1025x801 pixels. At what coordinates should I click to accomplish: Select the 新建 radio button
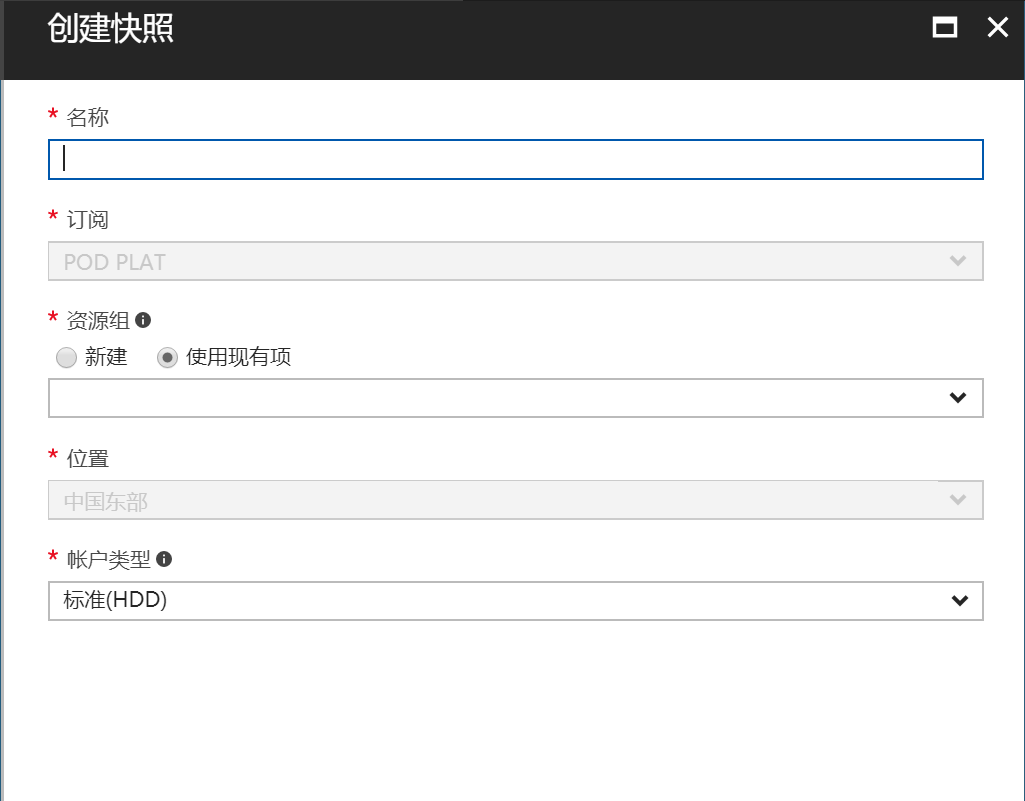coord(66,358)
